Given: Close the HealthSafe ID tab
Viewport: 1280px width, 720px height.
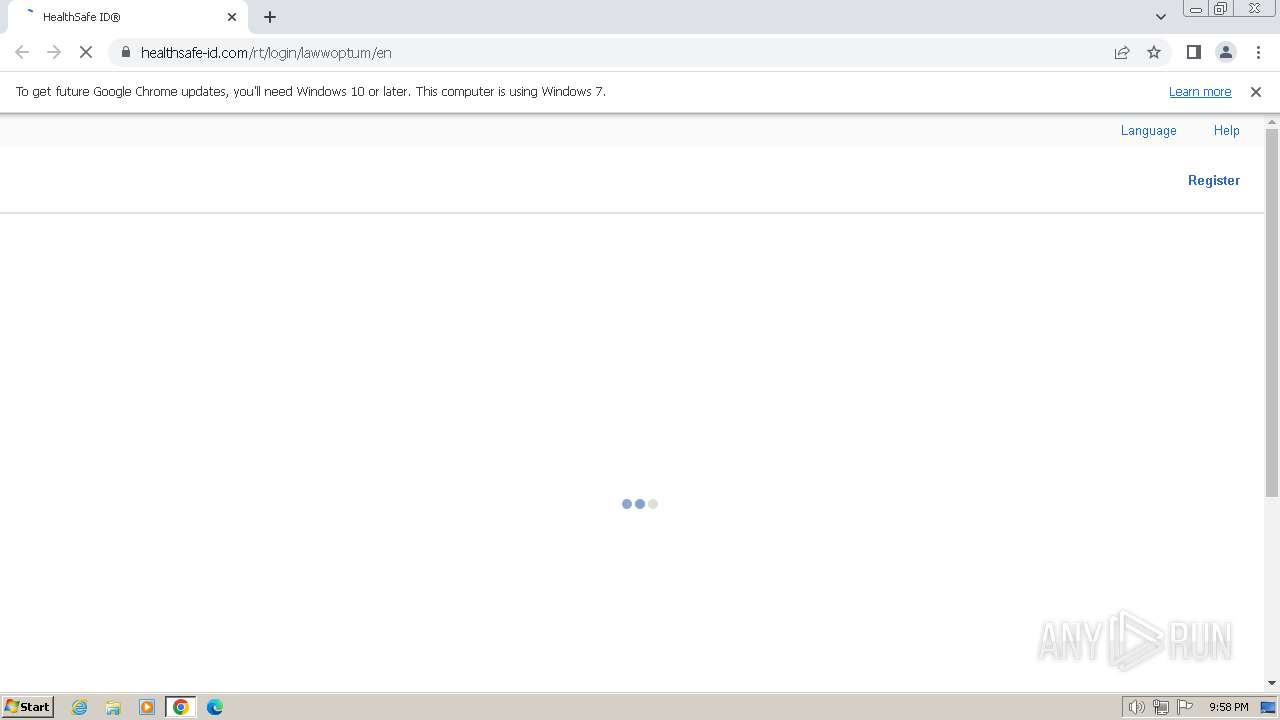Looking at the screenshot, I should 232,17.
